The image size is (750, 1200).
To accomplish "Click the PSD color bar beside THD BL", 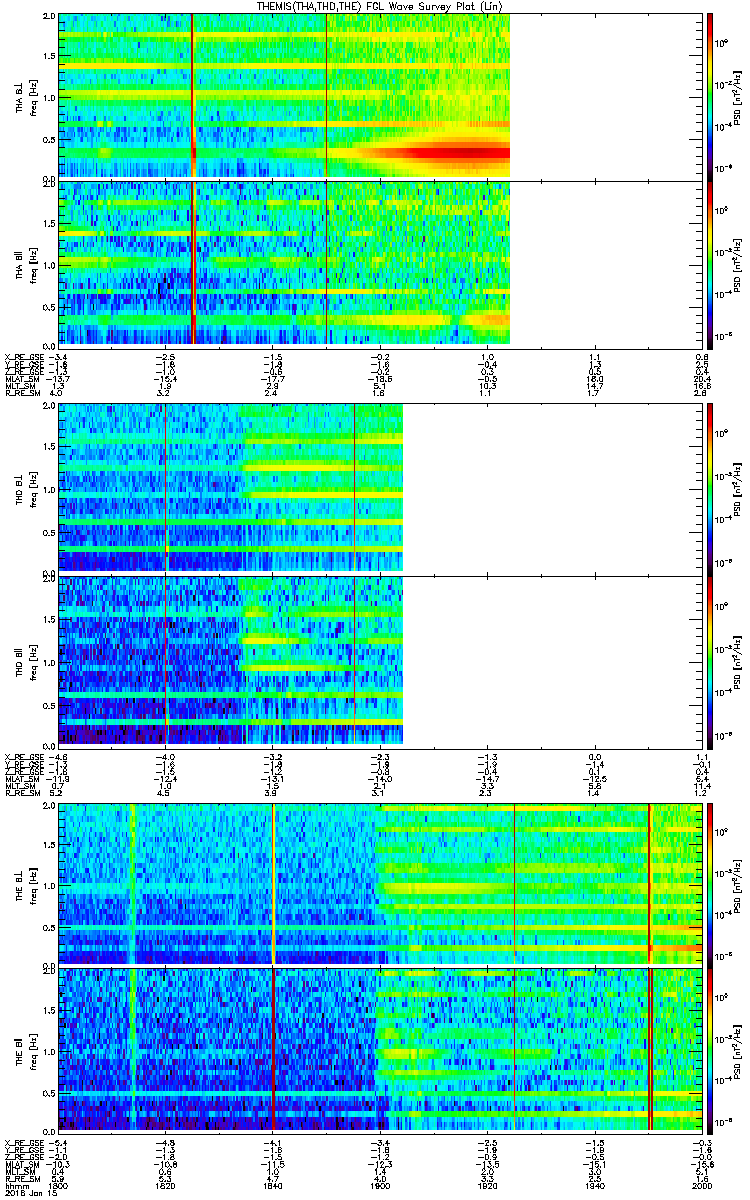I will [709, 489].
